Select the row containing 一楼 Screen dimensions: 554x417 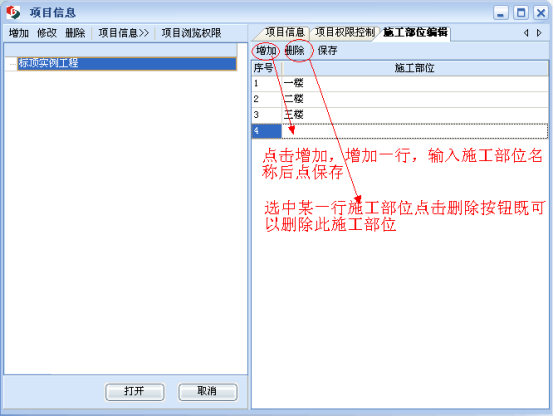click(400, 84)
